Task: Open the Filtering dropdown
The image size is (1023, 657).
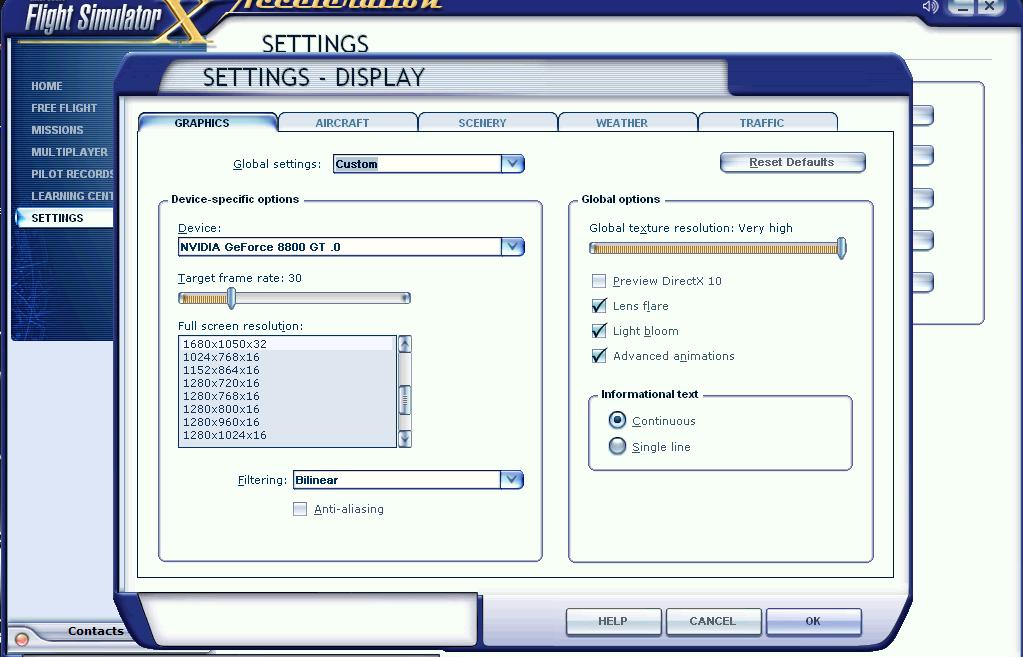Action: tap(511, 480)
